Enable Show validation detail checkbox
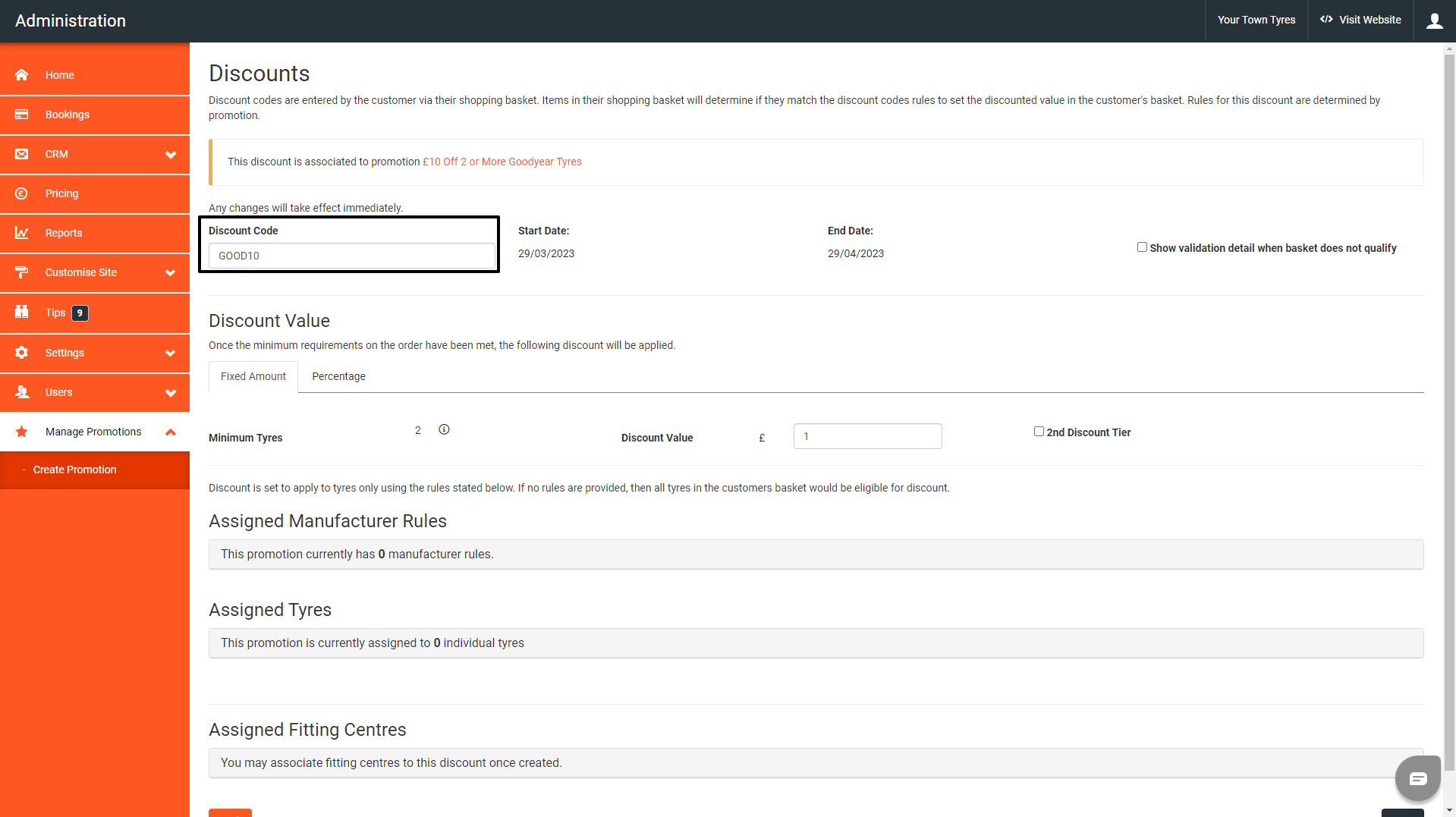Image resolution: width=1456 pixels, height=817 pixels. click(1142, 247)
